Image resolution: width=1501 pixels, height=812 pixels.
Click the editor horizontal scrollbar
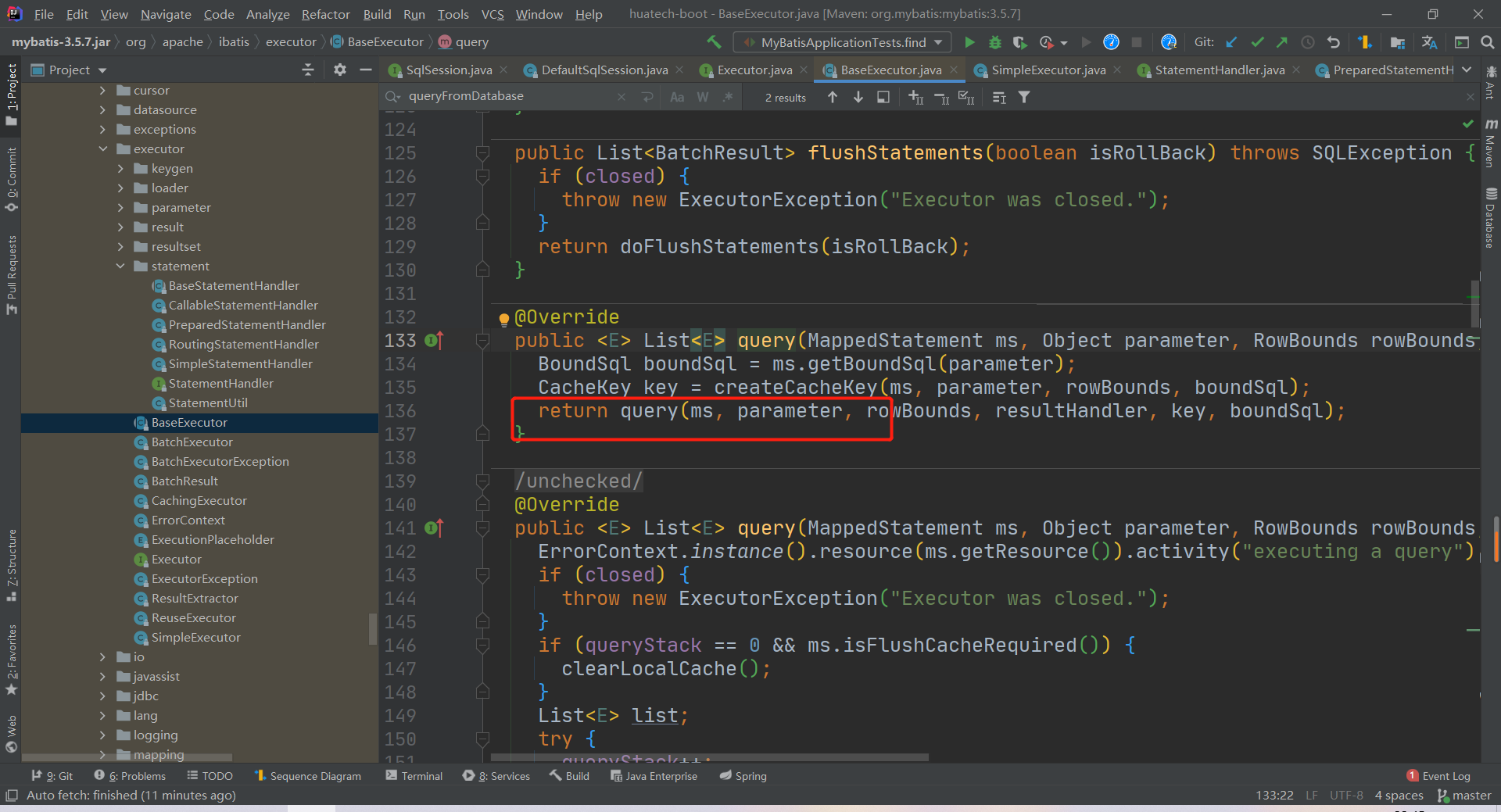[709, 757]
